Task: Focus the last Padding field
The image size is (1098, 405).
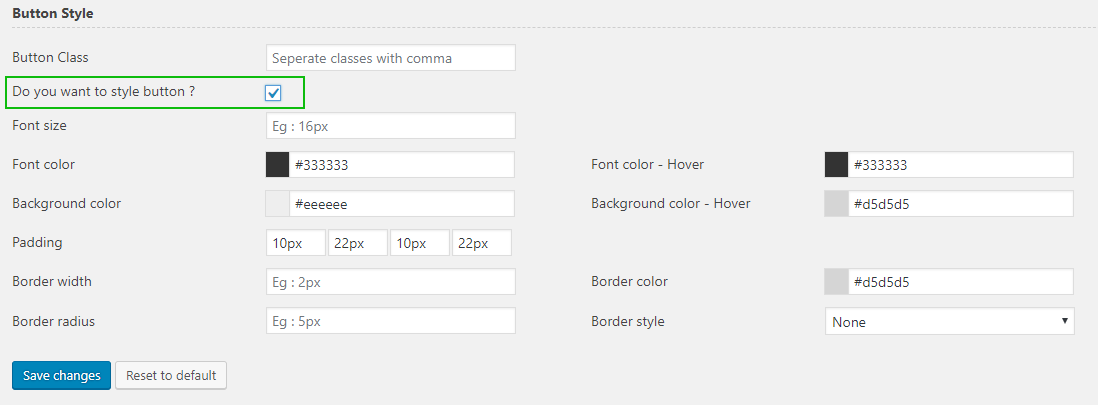Action: click(x=482, y=243)
